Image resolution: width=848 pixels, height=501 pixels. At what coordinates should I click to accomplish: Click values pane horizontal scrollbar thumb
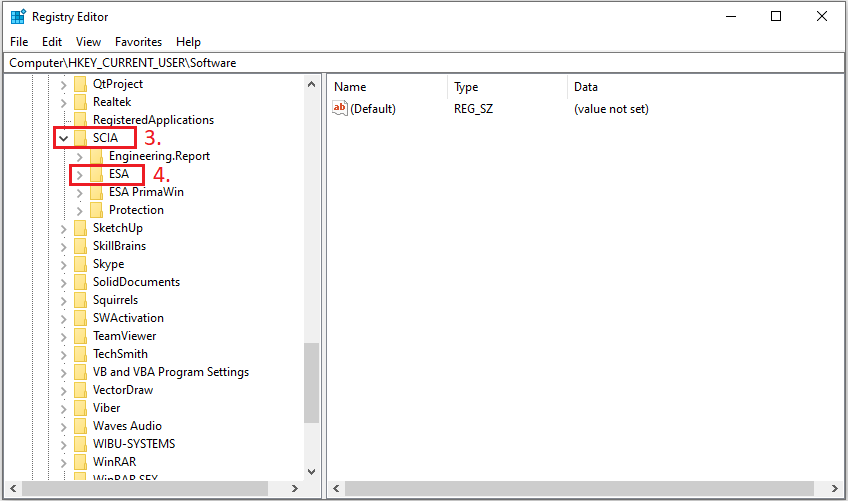579,488
